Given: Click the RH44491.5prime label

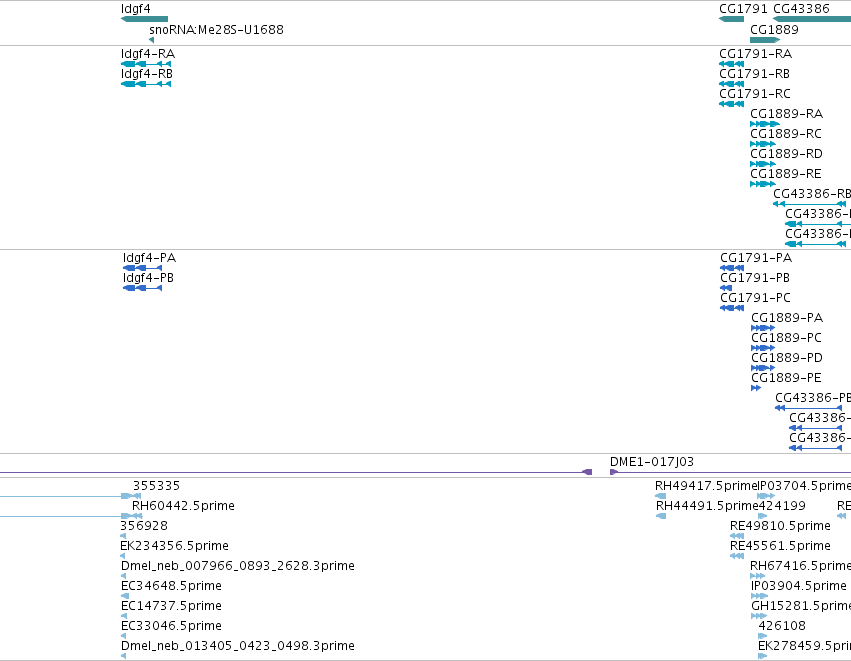Looking at the screenshot, I should [x=707, y=506].
